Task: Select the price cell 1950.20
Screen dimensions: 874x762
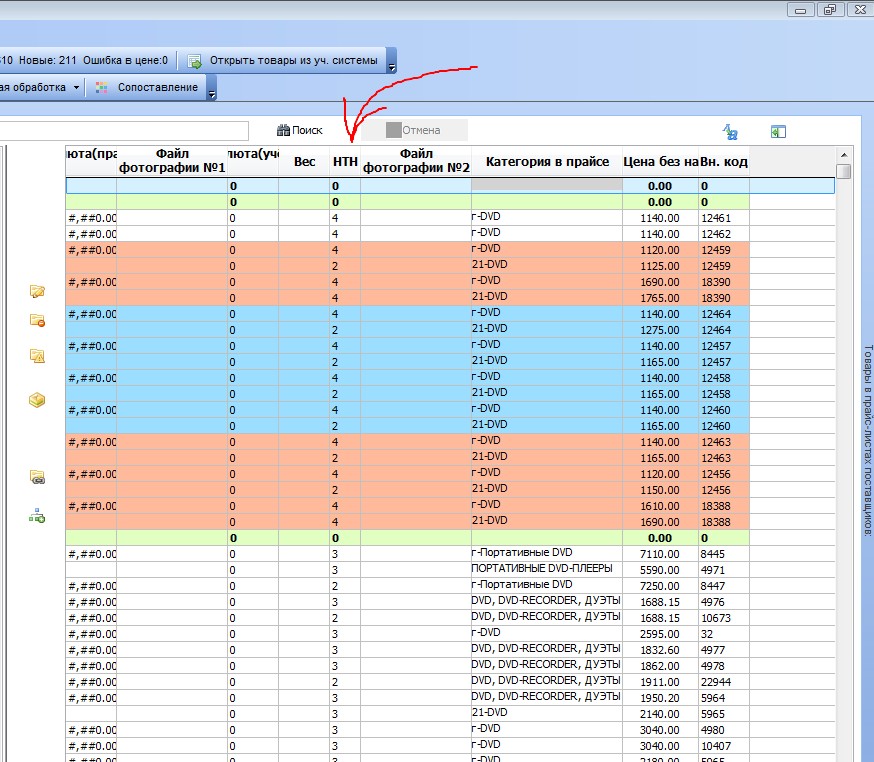Action: tap(661, 698)
